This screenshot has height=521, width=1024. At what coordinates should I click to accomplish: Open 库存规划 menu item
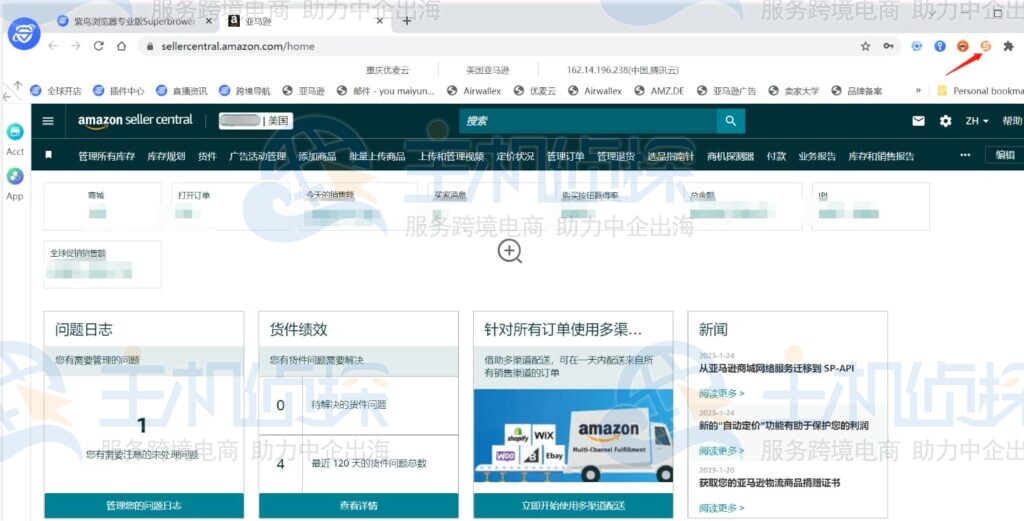(166, 156)
